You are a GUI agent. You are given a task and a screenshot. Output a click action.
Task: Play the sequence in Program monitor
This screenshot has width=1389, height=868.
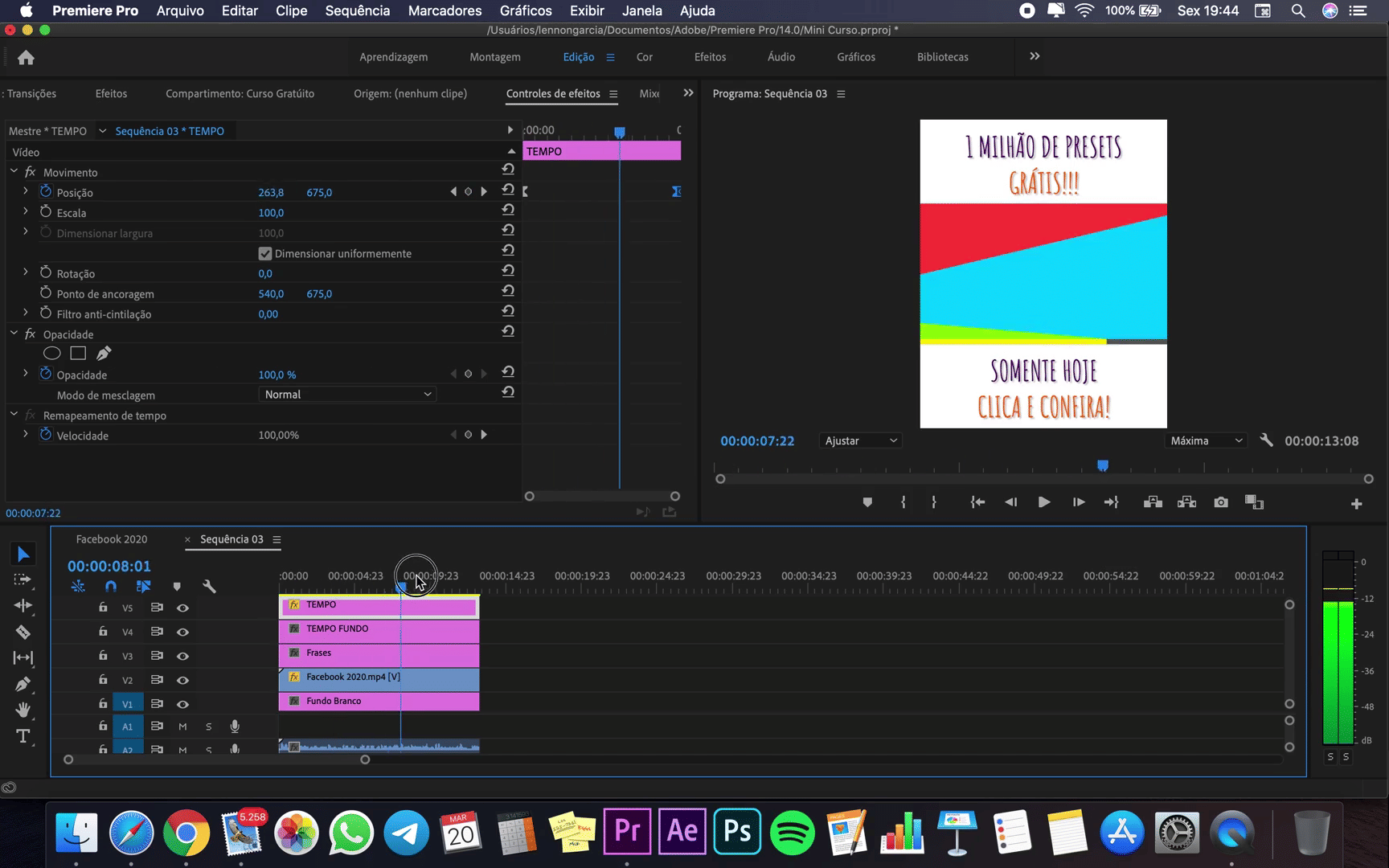(1043, 502)
